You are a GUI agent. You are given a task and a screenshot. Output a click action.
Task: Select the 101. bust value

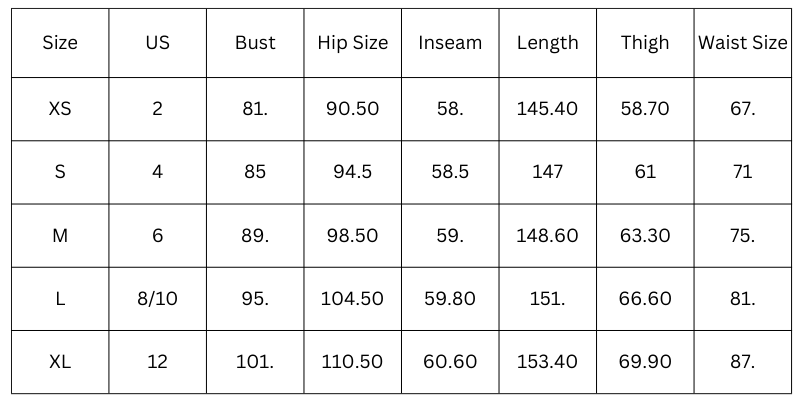pyautogui.click(x=255, y=361)
